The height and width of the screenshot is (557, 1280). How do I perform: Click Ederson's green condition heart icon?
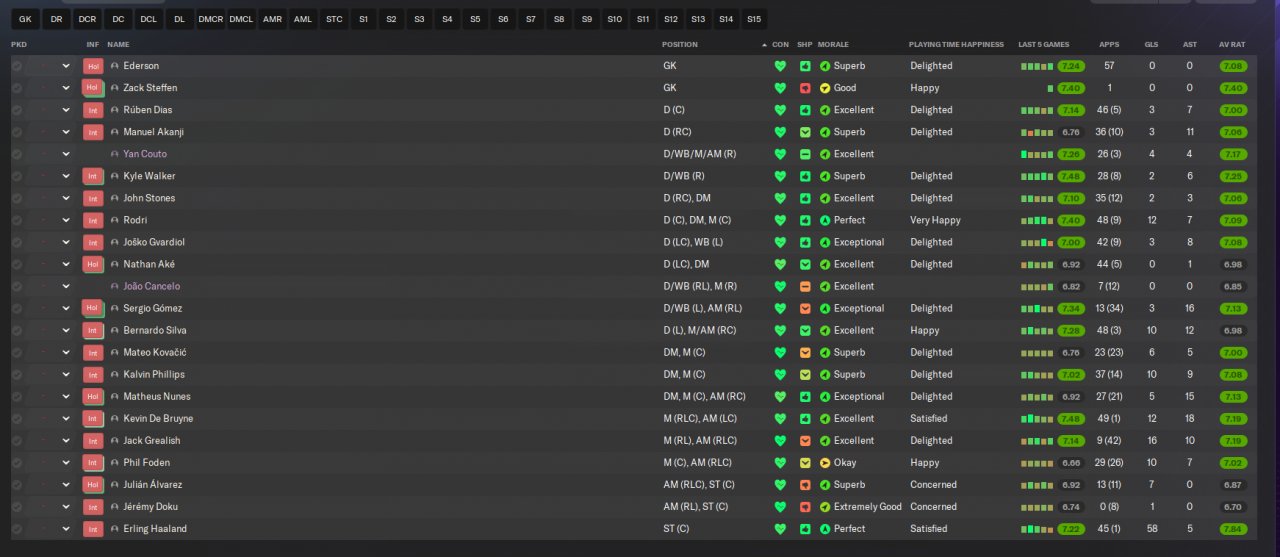pyautogui.click(x=780, y=66)
